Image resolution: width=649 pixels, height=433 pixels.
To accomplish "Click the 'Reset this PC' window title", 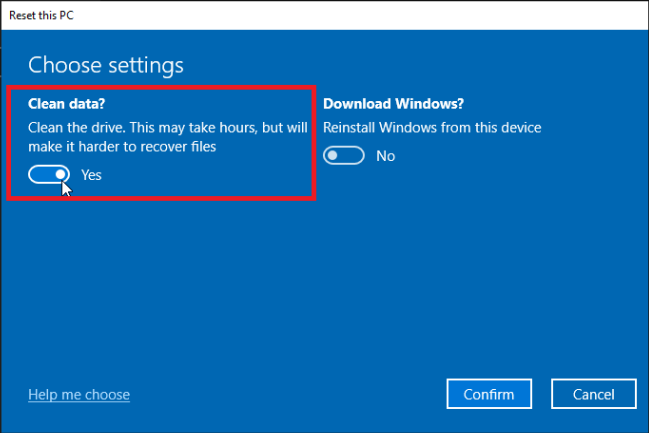I will [x=42, y=15].
